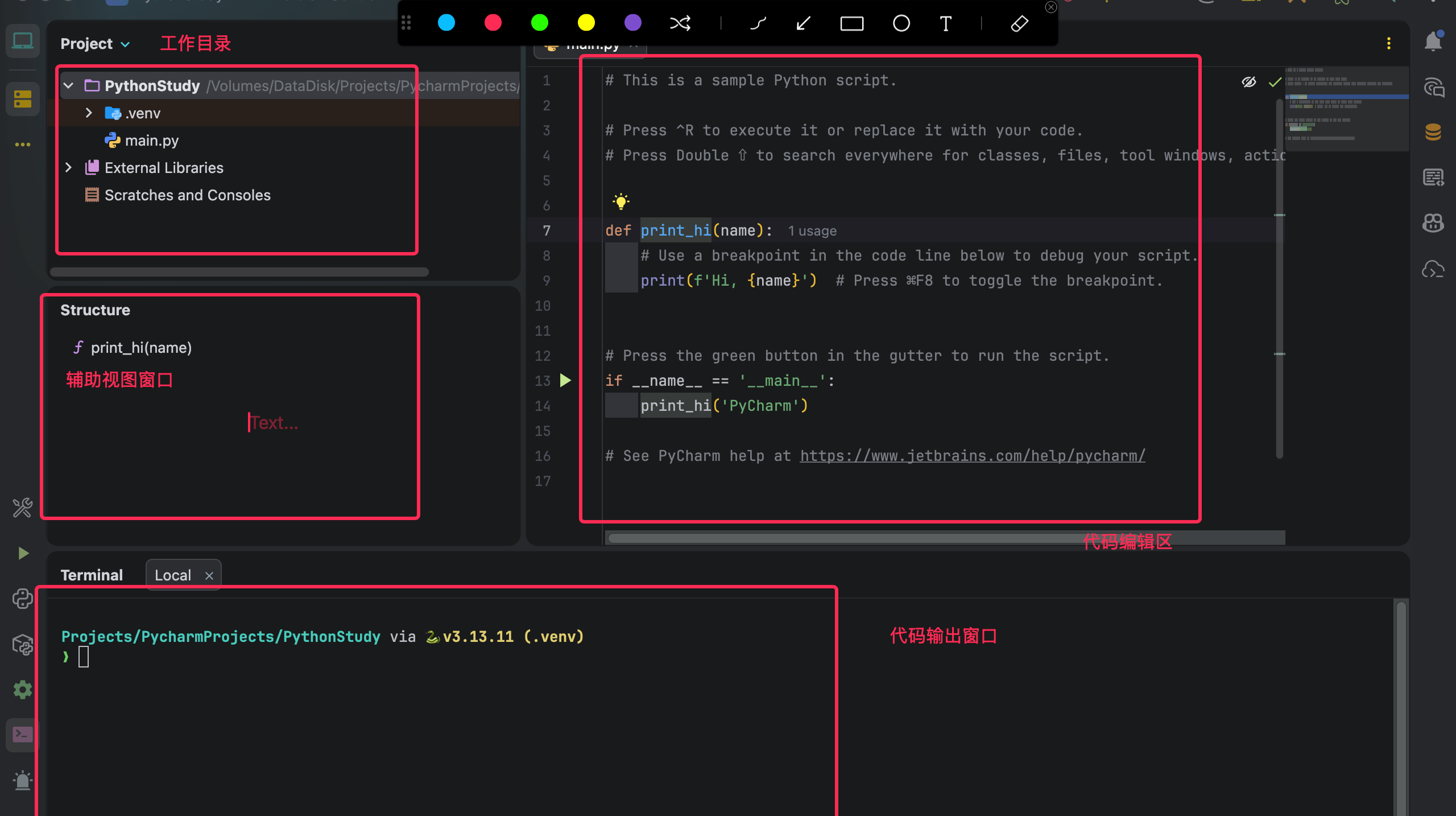Open the Database tool window icon
1456x816 pixels.
pyautogui.click(x=1433, y=132)
